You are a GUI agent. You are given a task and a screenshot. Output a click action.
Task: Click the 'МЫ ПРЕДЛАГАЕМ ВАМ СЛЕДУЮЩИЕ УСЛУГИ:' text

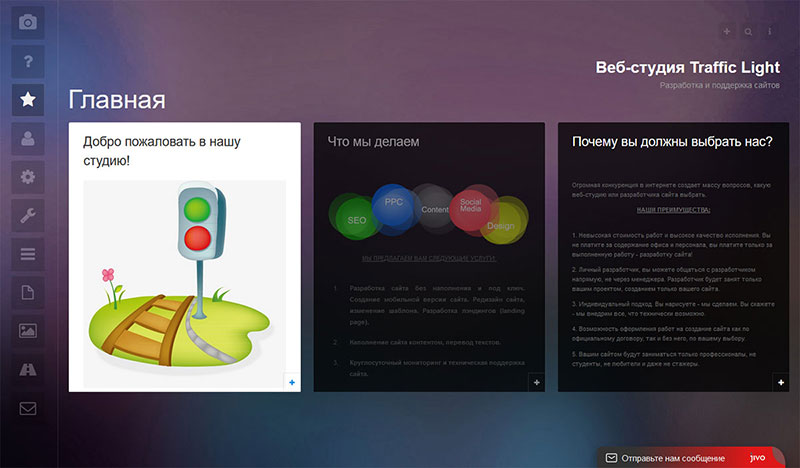click(x=429, y=258)
